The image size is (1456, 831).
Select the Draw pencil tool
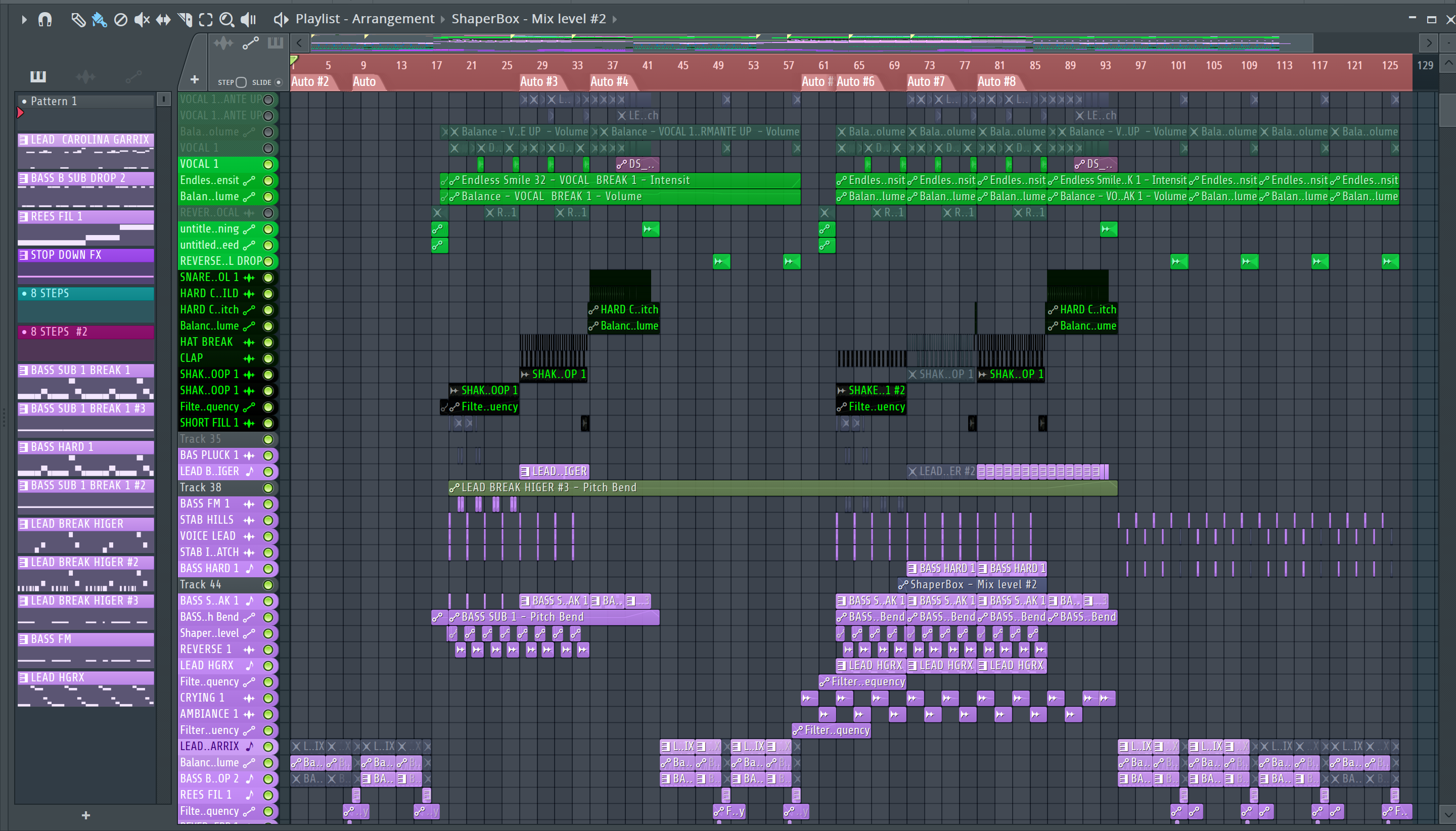(78, 19)
